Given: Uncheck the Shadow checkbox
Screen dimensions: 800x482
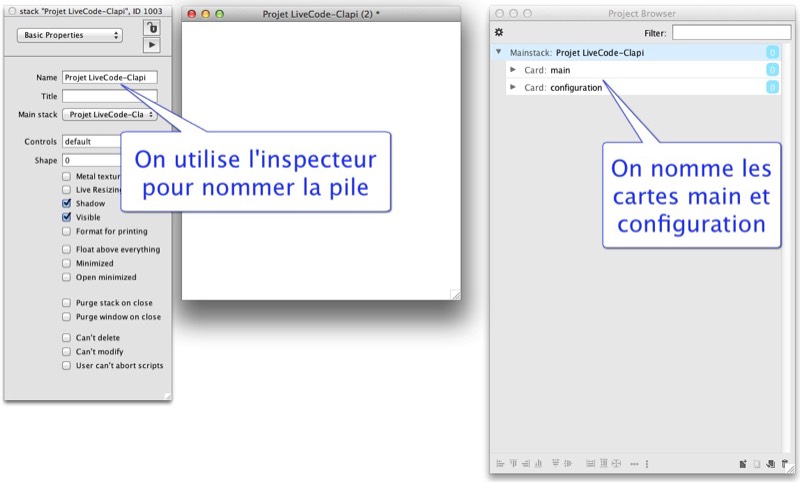Looking at the screenshot, I should coord(67,203).
